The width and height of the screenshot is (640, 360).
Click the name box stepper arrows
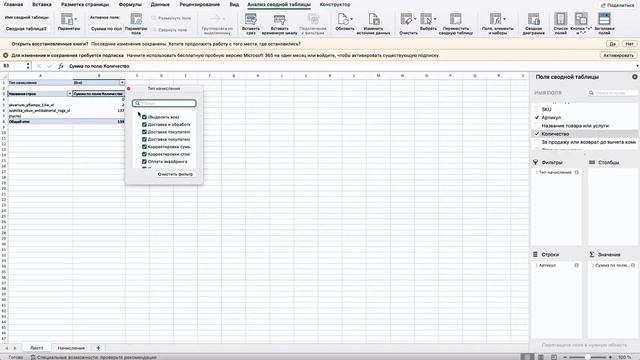(x=28, y=66)
